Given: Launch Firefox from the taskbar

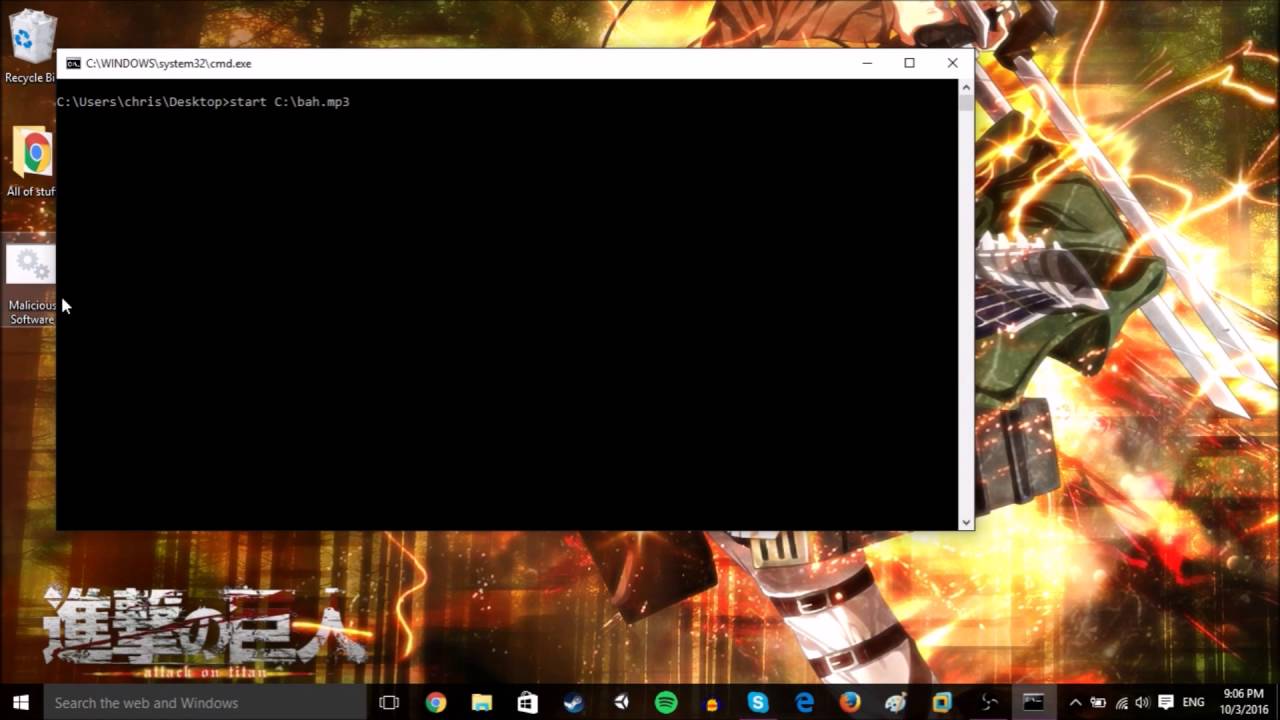Looking at the screenshot, I should [850, 702].
